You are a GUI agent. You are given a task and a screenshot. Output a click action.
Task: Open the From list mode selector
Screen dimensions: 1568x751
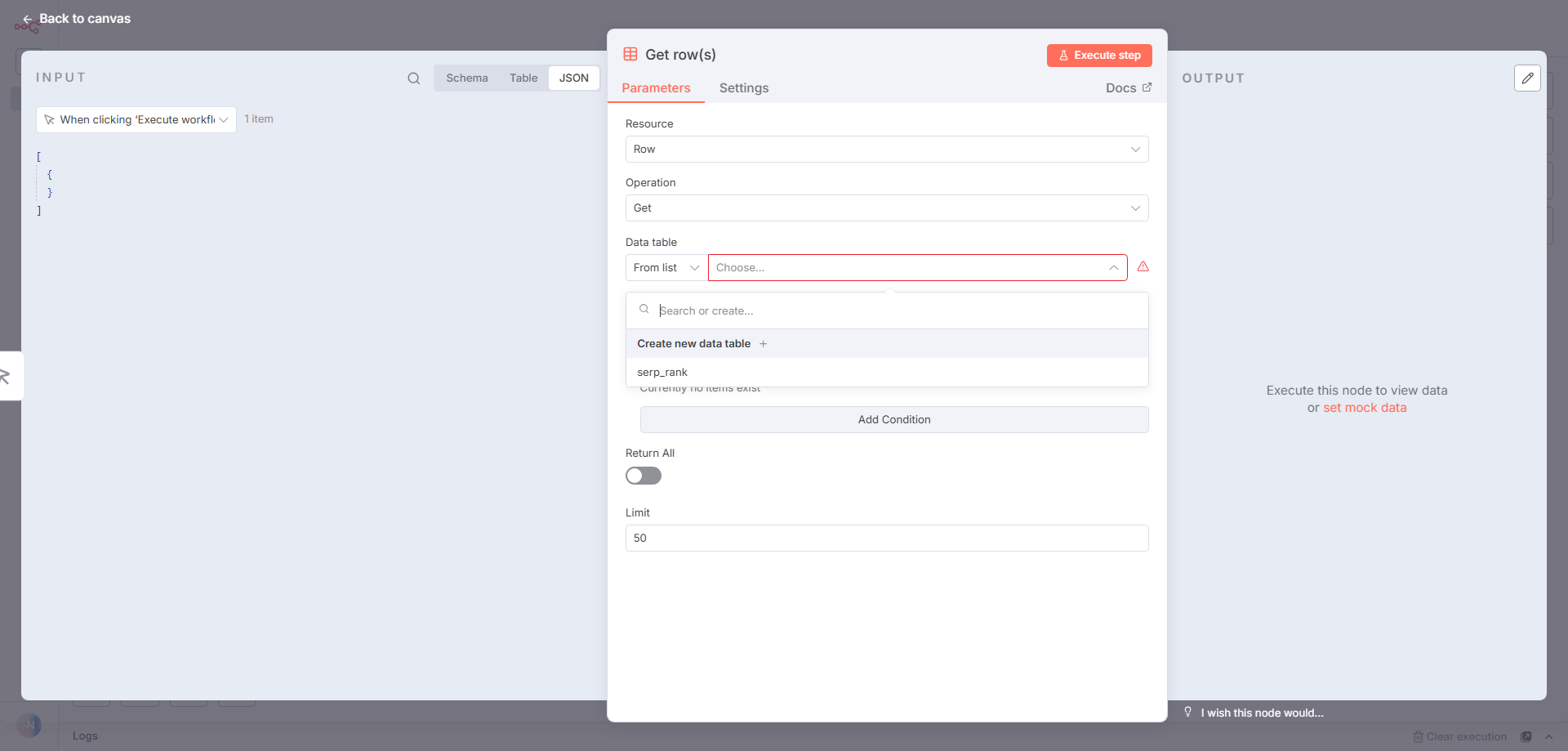[666, 268]
